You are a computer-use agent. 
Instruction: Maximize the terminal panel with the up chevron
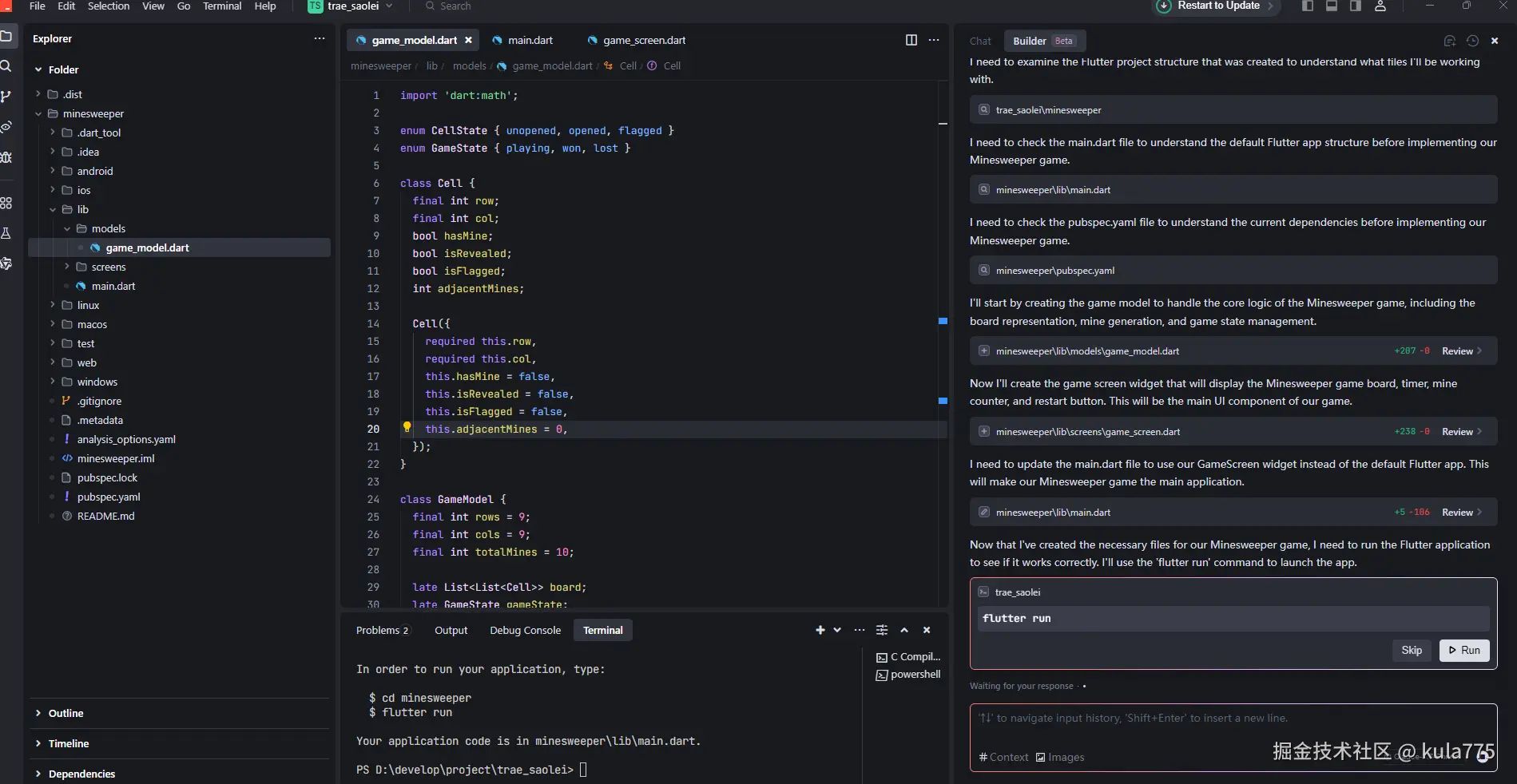[904, 630]
